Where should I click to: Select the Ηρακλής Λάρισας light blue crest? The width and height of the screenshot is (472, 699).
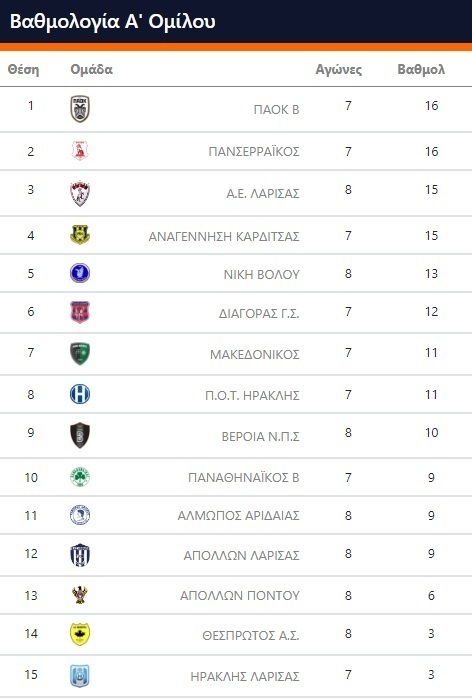(80, 676)
